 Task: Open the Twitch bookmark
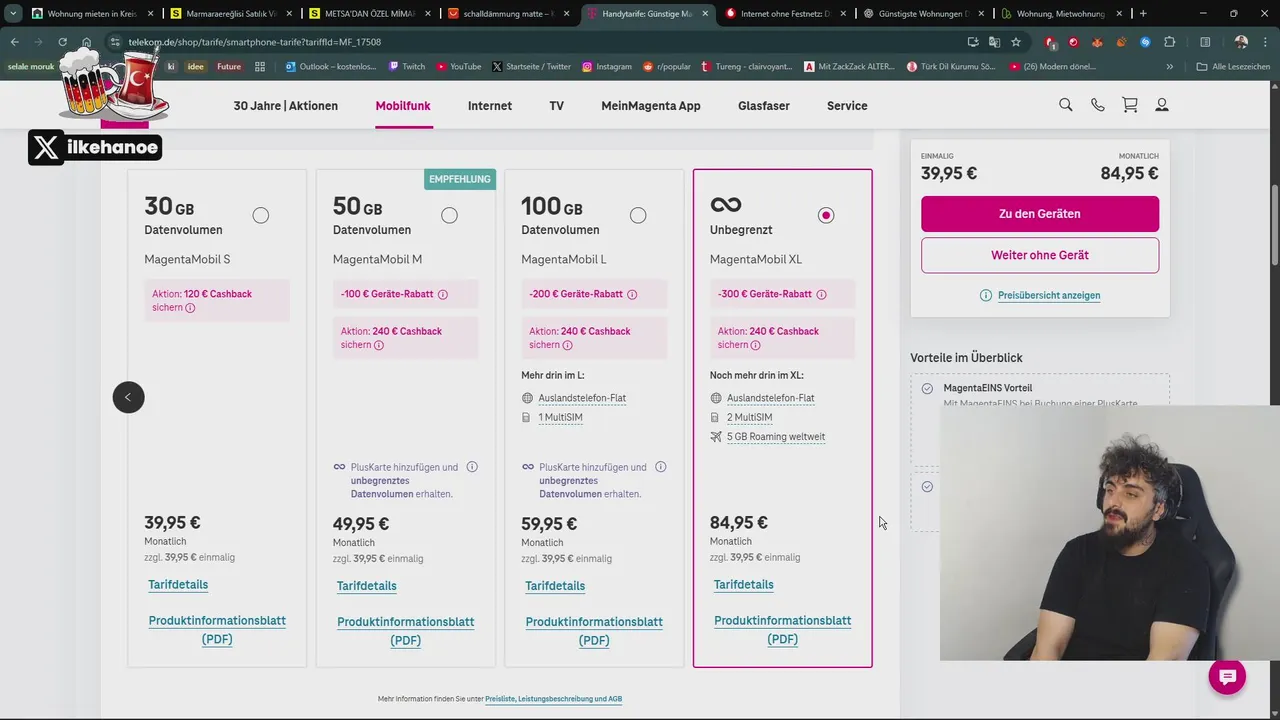click(x=406, y=66)
